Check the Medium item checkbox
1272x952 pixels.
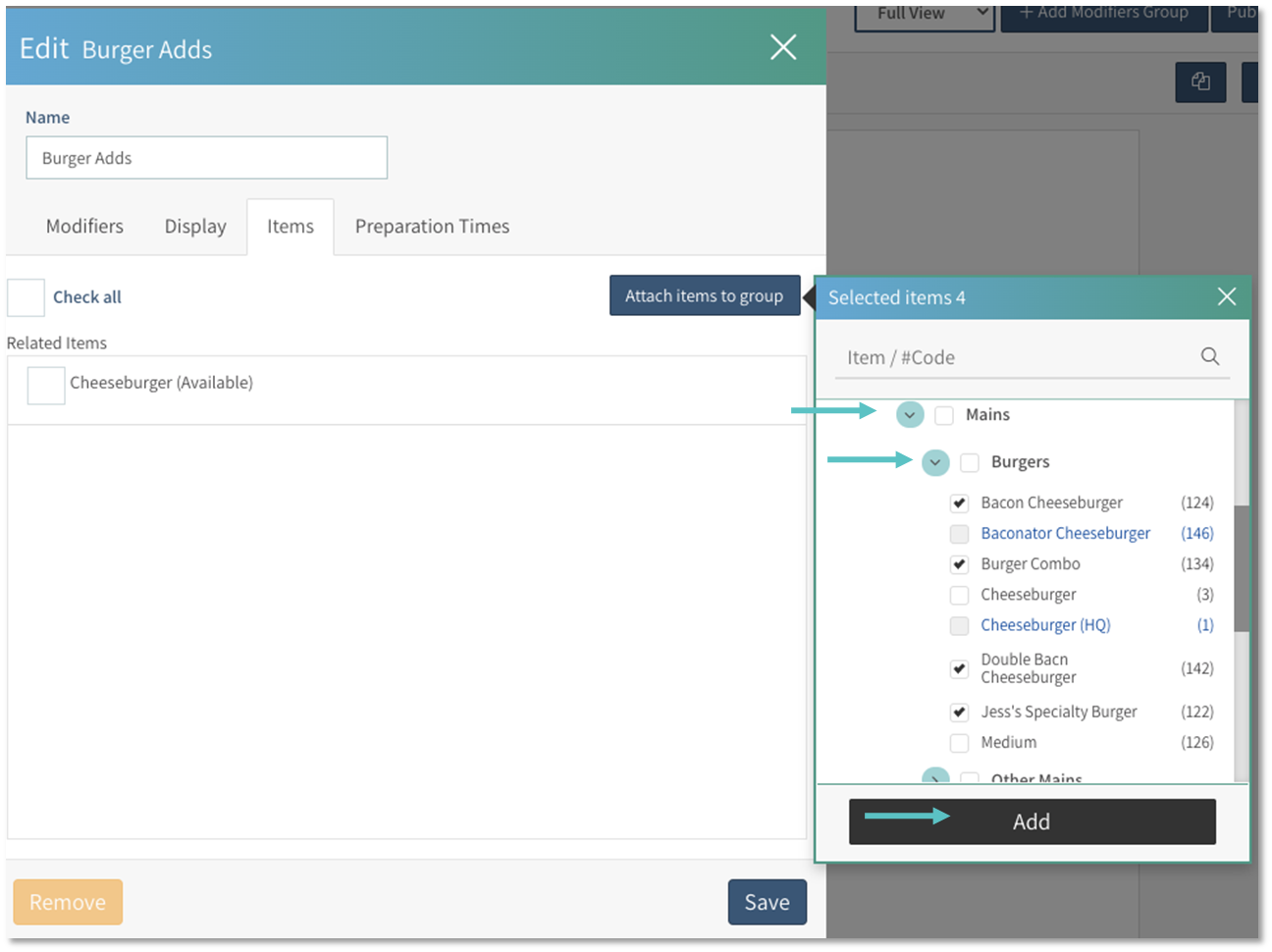960,743
